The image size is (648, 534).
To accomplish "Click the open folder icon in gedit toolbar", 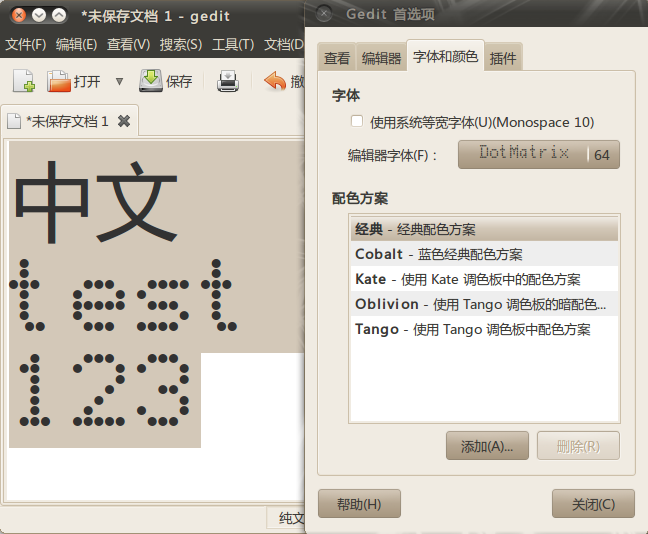I will (x=59, y=81).
